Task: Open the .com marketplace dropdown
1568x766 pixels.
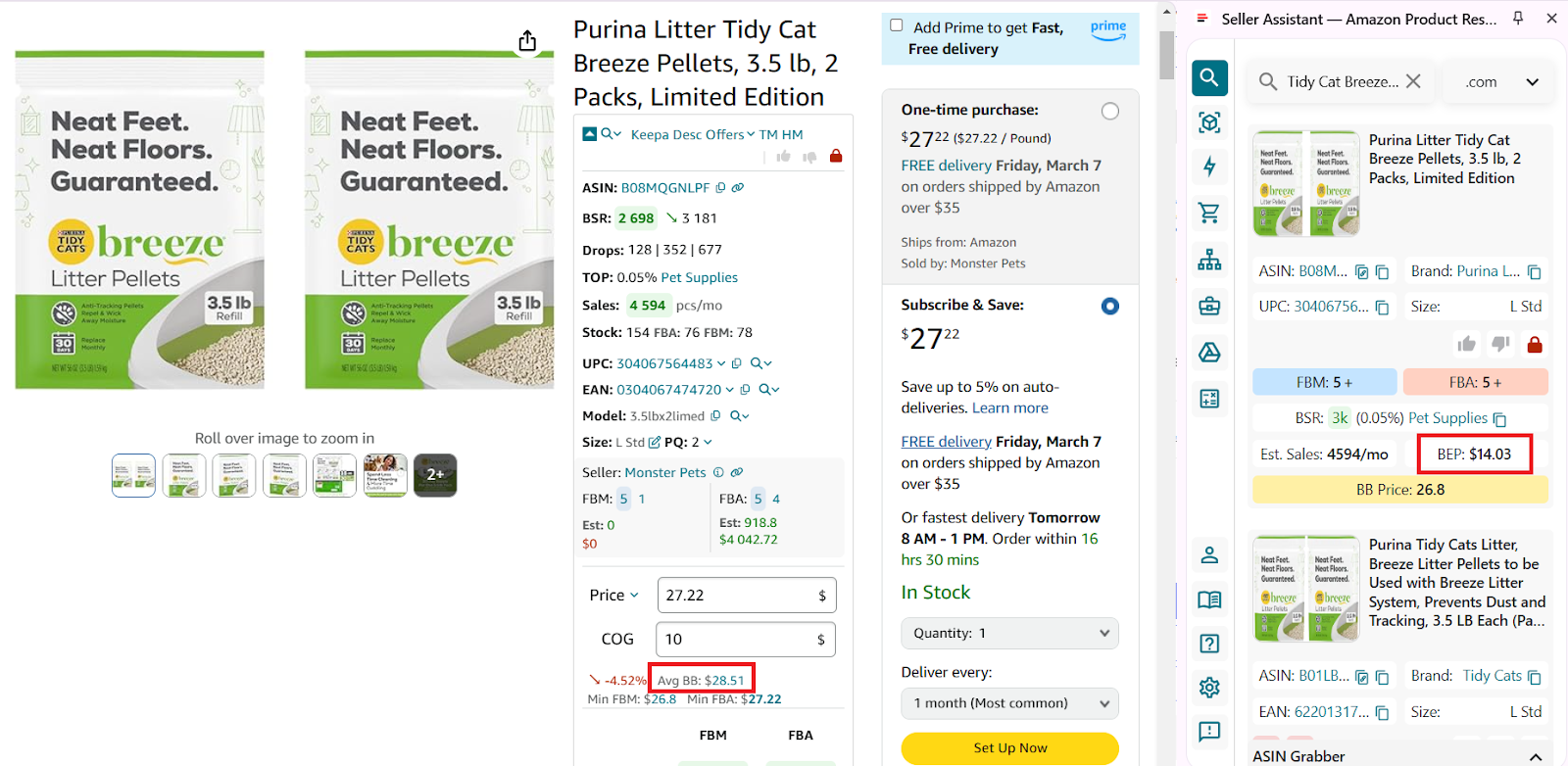Action: coord(1495,81)
